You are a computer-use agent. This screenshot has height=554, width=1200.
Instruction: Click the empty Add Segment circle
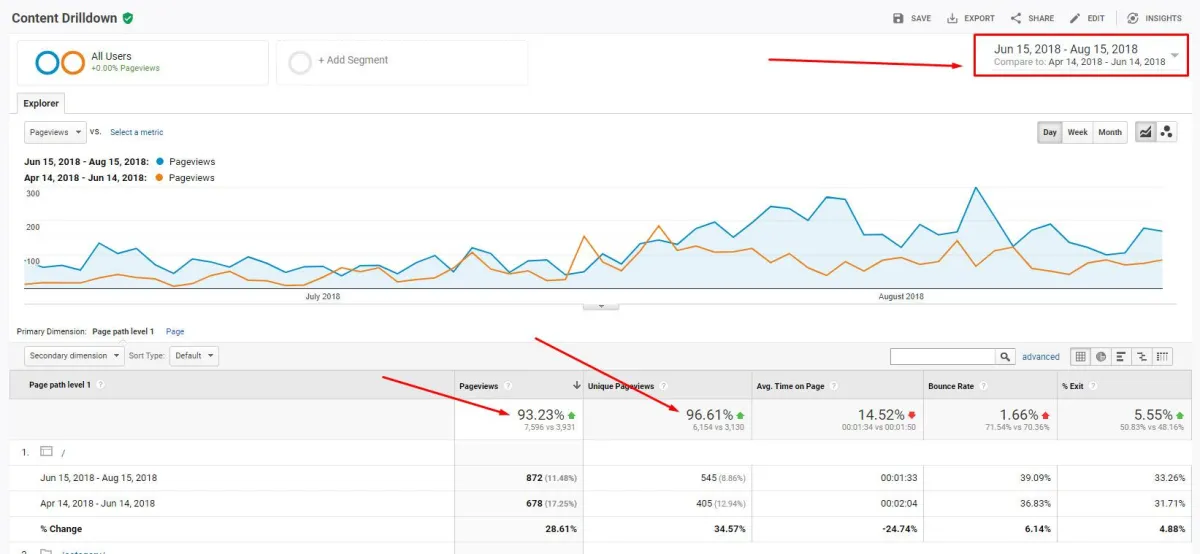(x=299, y=63)
